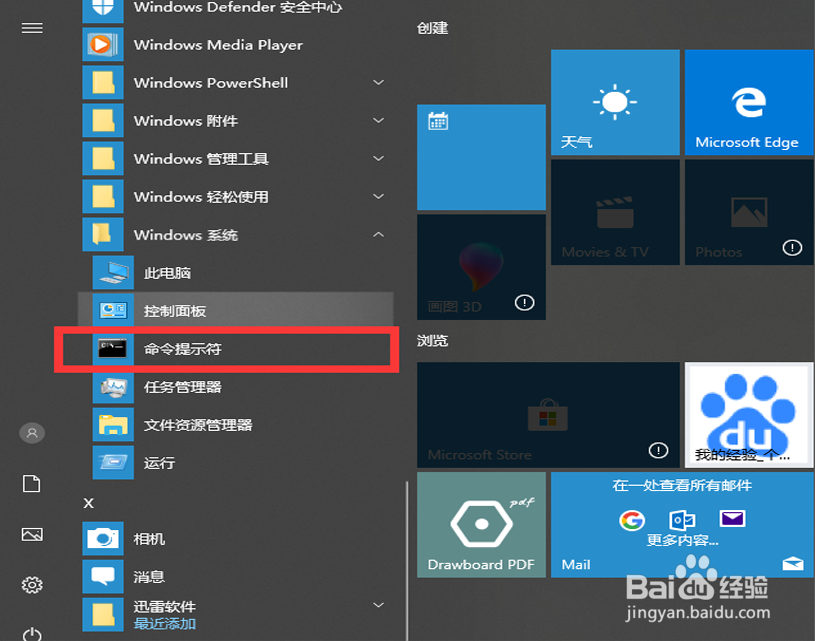815x641 pixels.
Task: Expand Windows PowerShell folder chevron
Action: coord(379,82)
